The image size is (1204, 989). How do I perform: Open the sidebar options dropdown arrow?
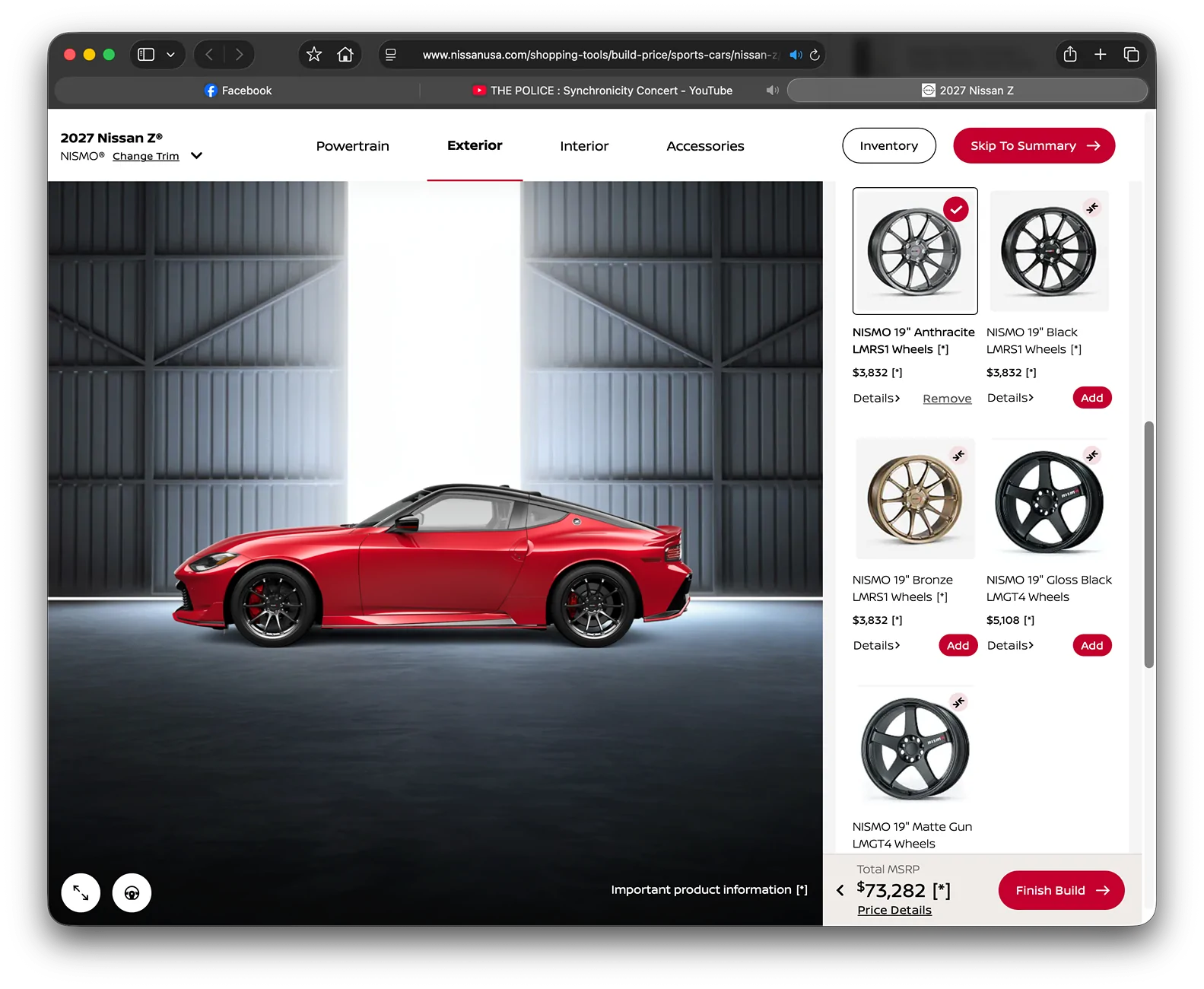point(170,55)
